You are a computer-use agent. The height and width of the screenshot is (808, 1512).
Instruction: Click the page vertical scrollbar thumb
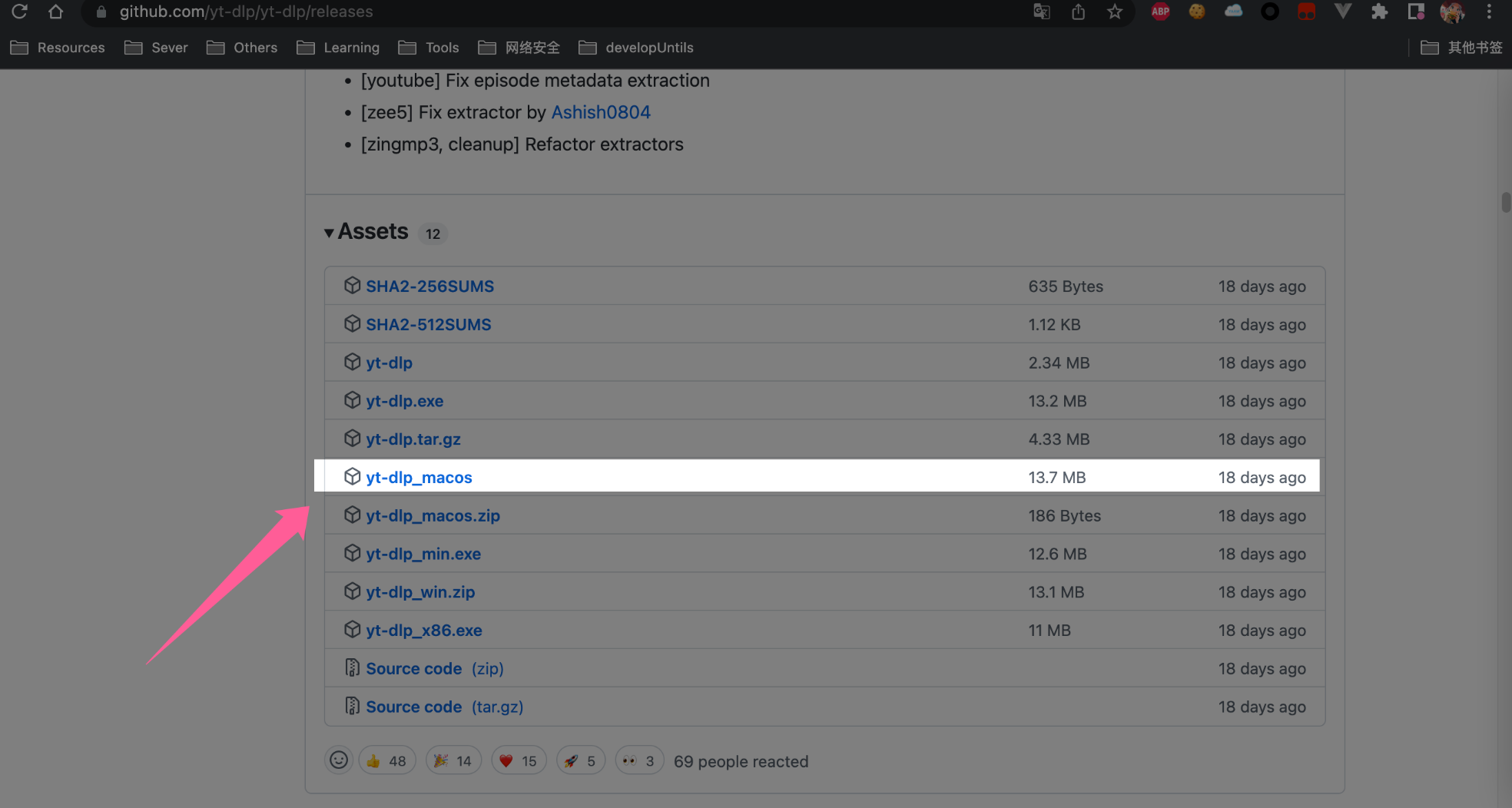click(x=1505, y=202)
